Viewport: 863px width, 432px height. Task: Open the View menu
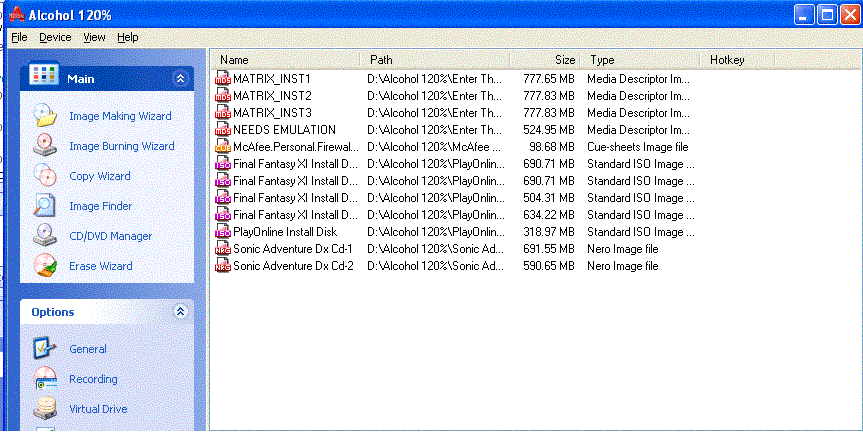[x=94, y=37]
